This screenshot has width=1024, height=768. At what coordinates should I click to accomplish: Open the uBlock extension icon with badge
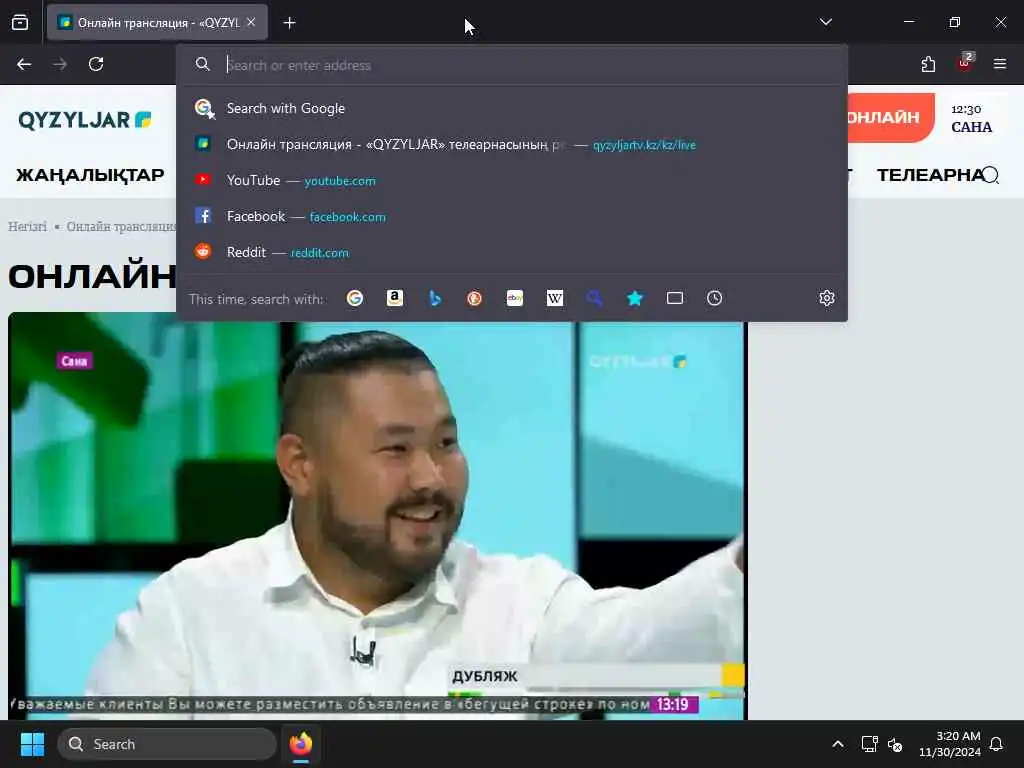(965, 63)
